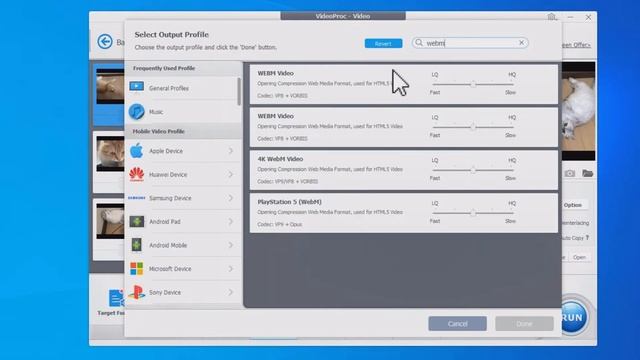Screen dimensions: 640x360
Task: Select Samsung Device category
Action: [x=183, y=198]
